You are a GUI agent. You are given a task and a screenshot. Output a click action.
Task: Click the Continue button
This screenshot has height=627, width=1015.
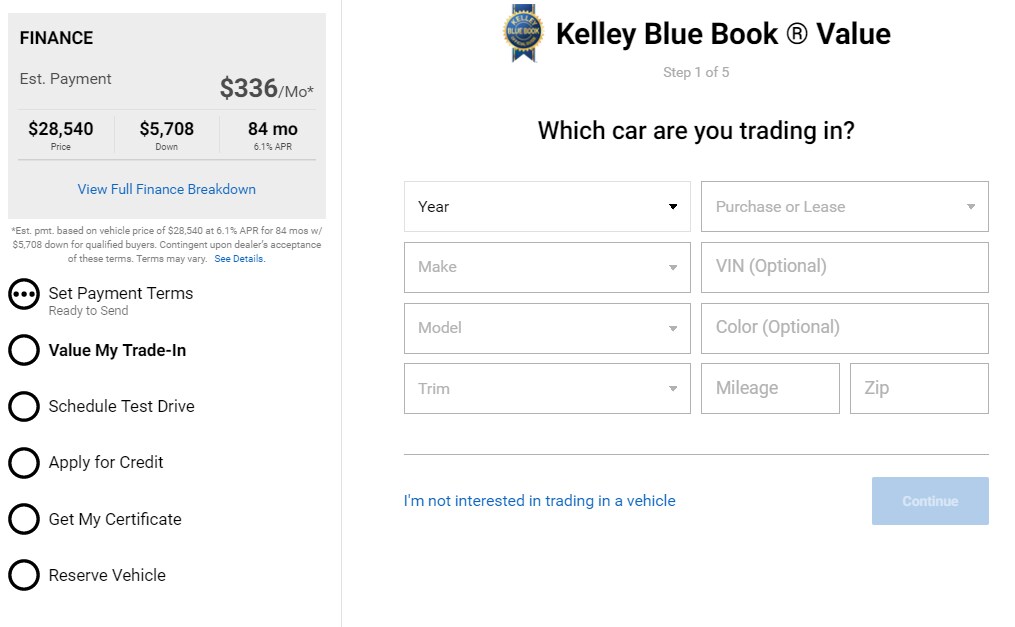pos(930,501)
